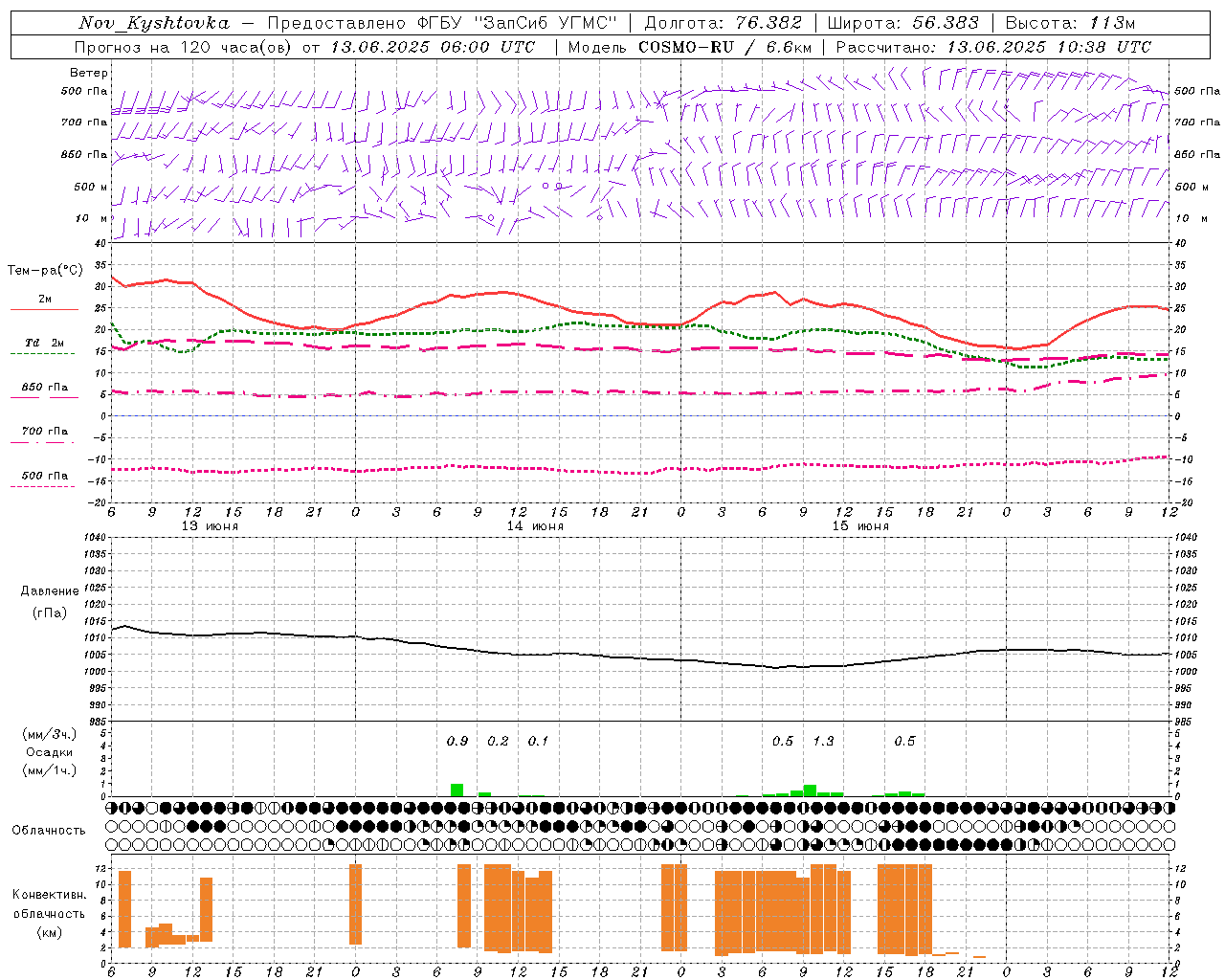
Task: Click the 700 гПа temperature legend entry
Action: (44, 432)
